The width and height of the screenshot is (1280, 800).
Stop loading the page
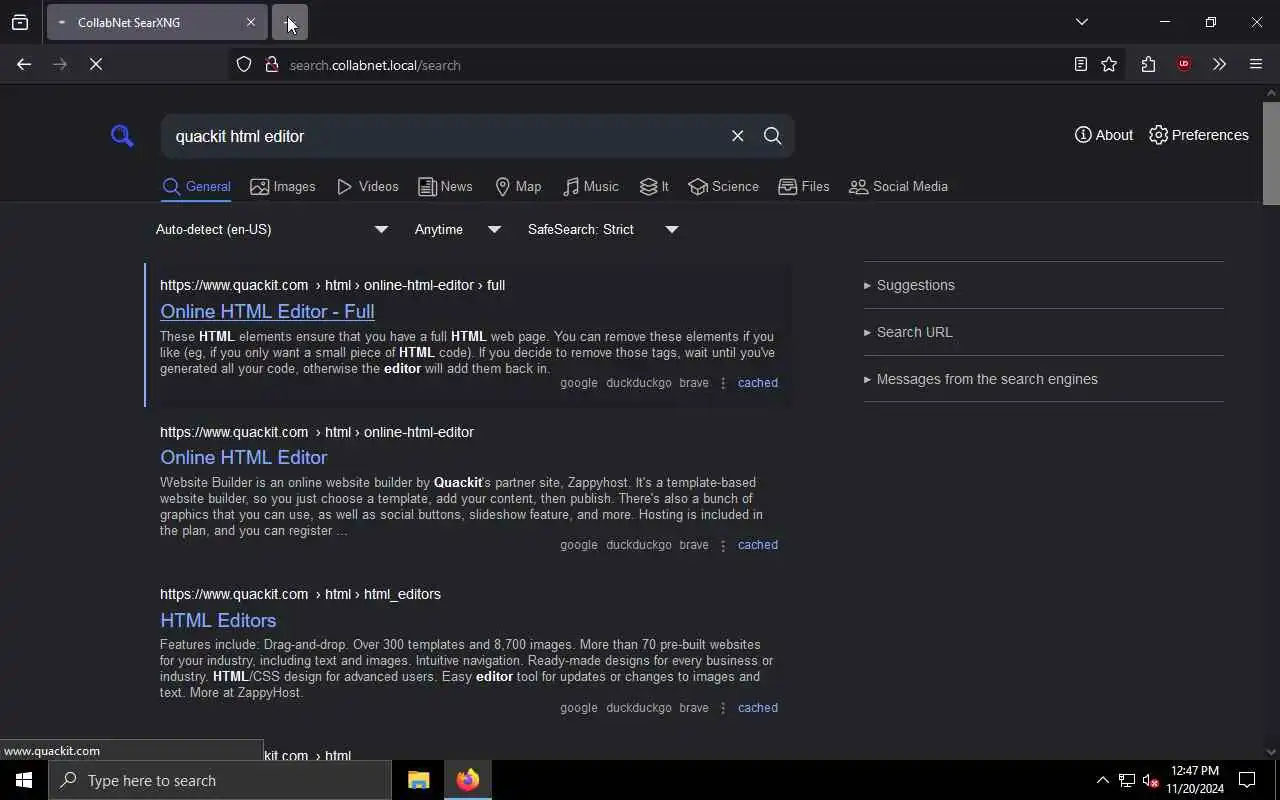(96, 64)
